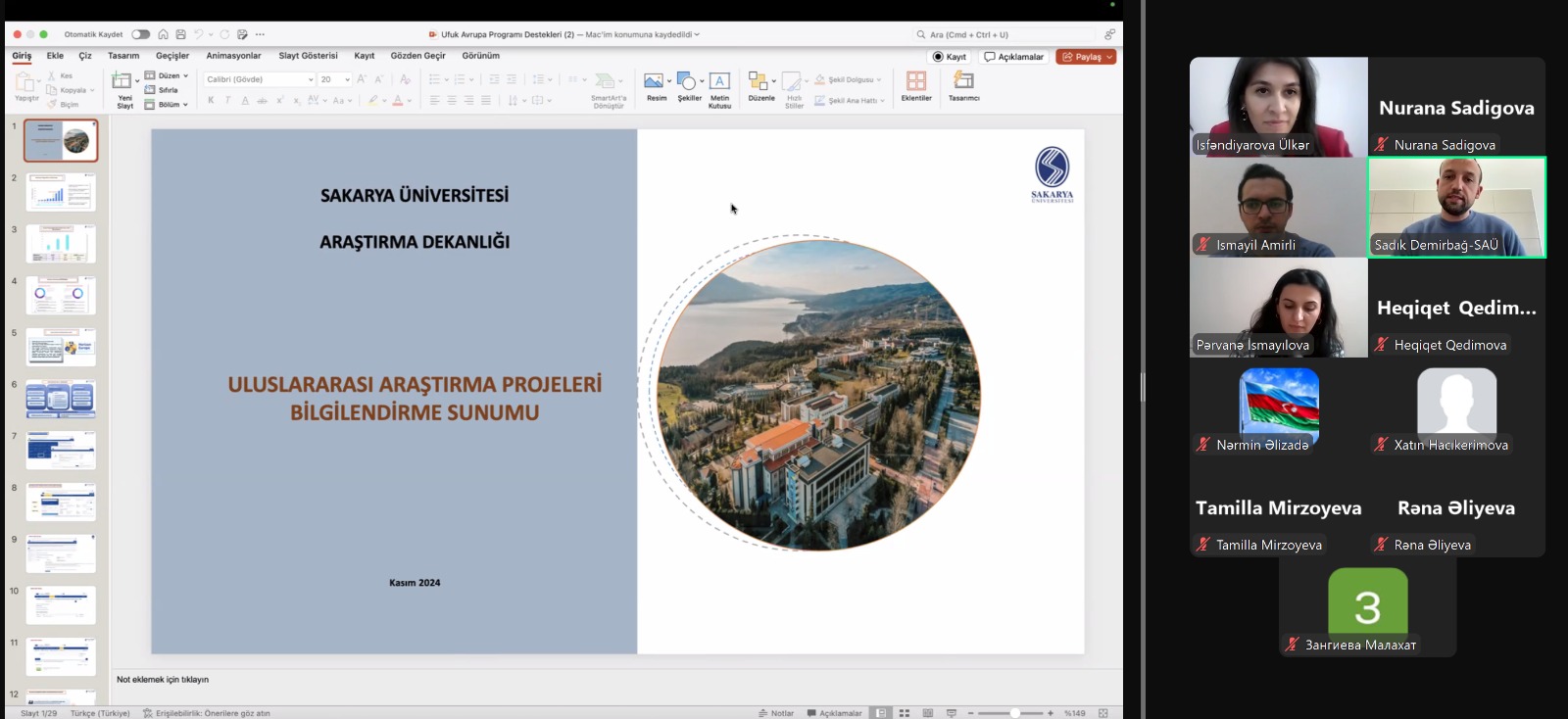Select slide 2 thumbnail
The height and width of the screenshot is (719, 1568).
tap(61, 192)
